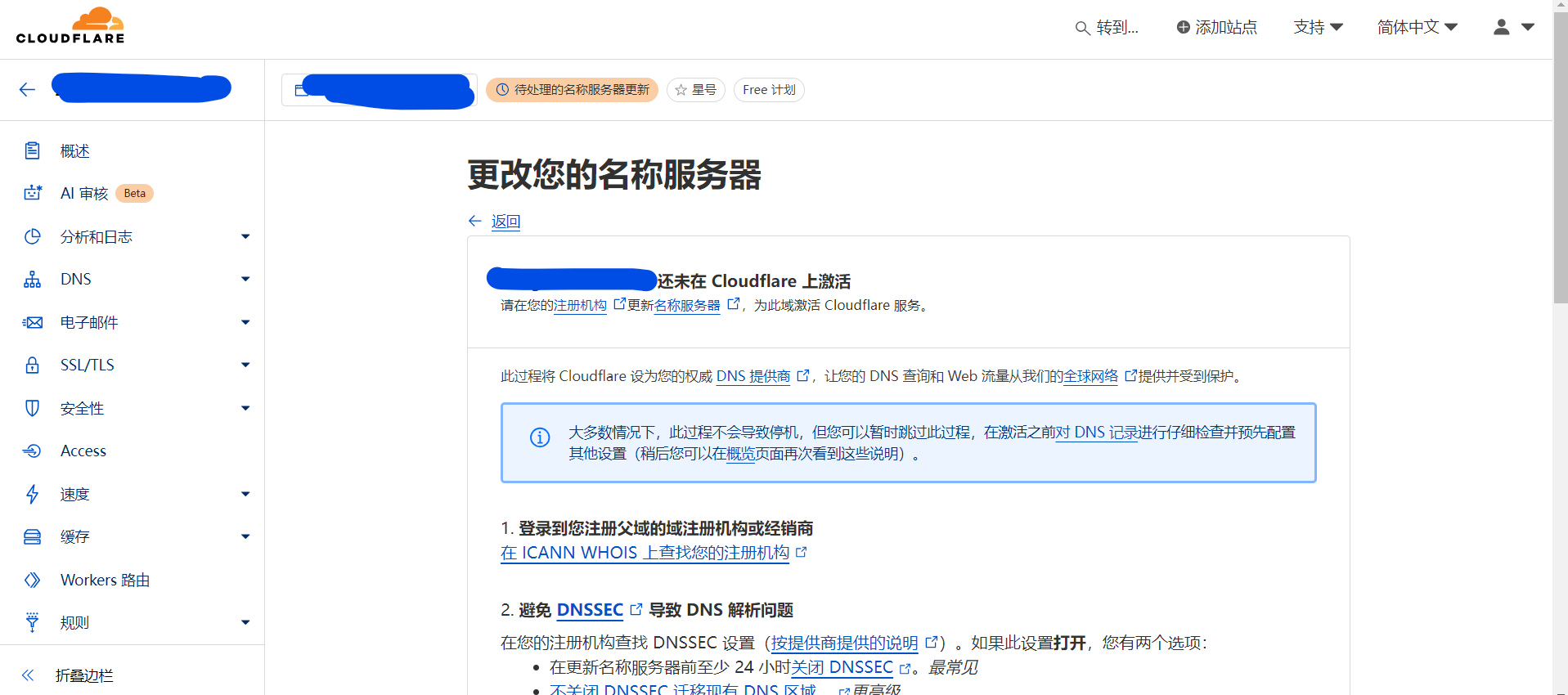The image size is (1568, 695).
Task: Click the 星号 star button
Action: tap(696, 90)
